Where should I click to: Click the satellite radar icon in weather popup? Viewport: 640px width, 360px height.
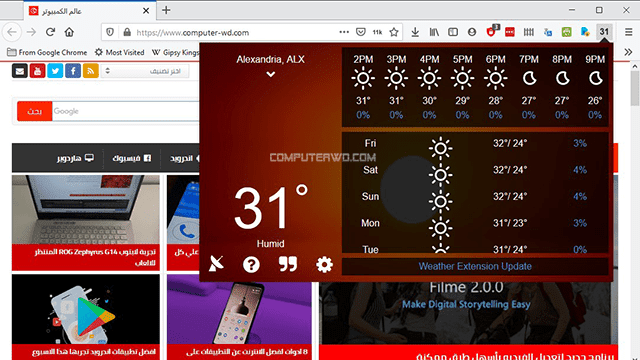(216, 264)
